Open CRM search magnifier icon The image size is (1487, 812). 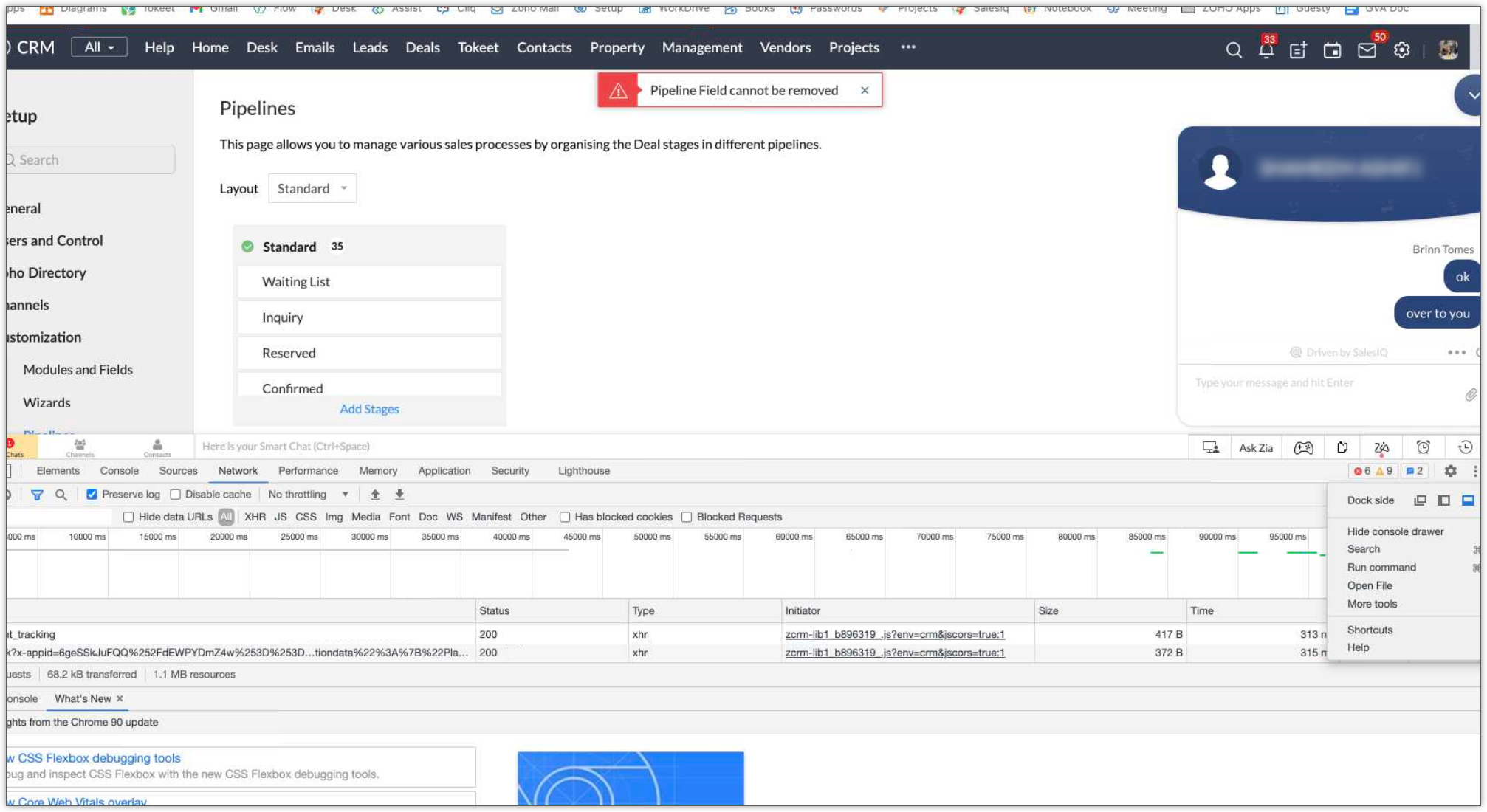point(1233,49)
